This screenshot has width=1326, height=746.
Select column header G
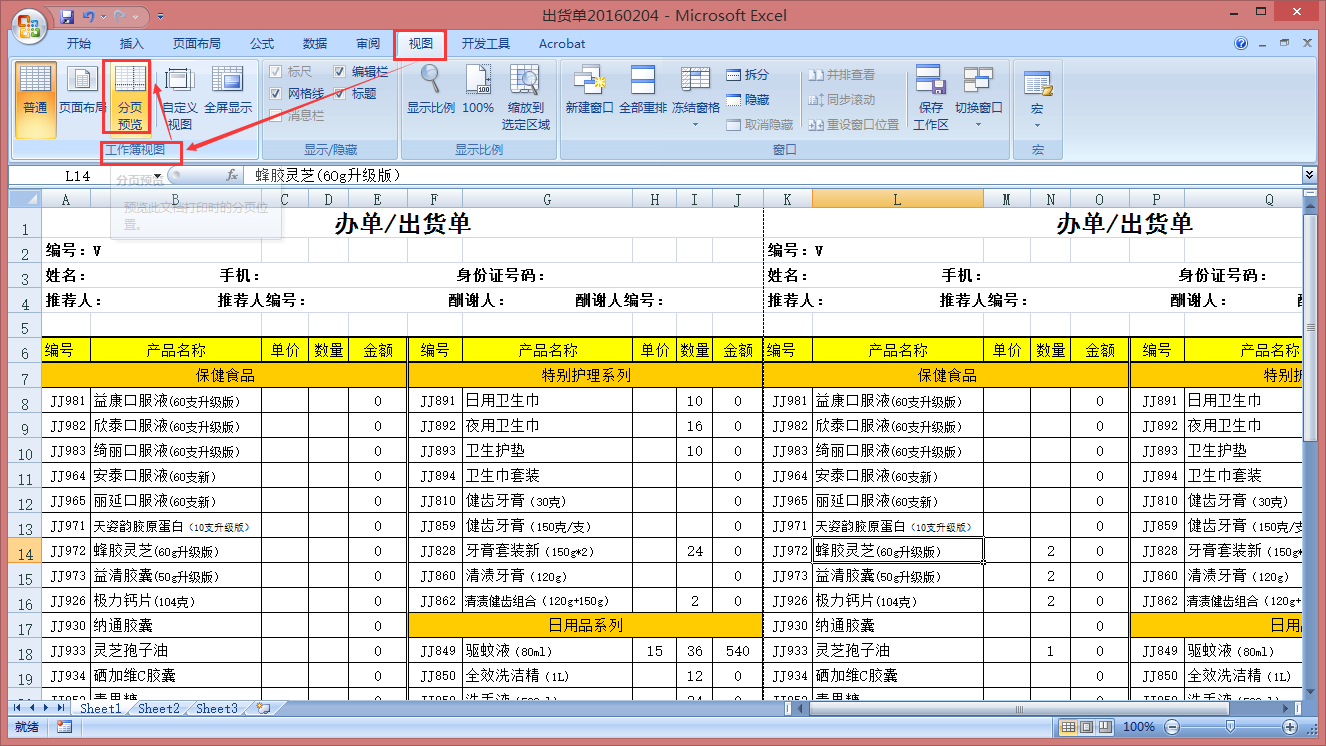pos(547,200)
